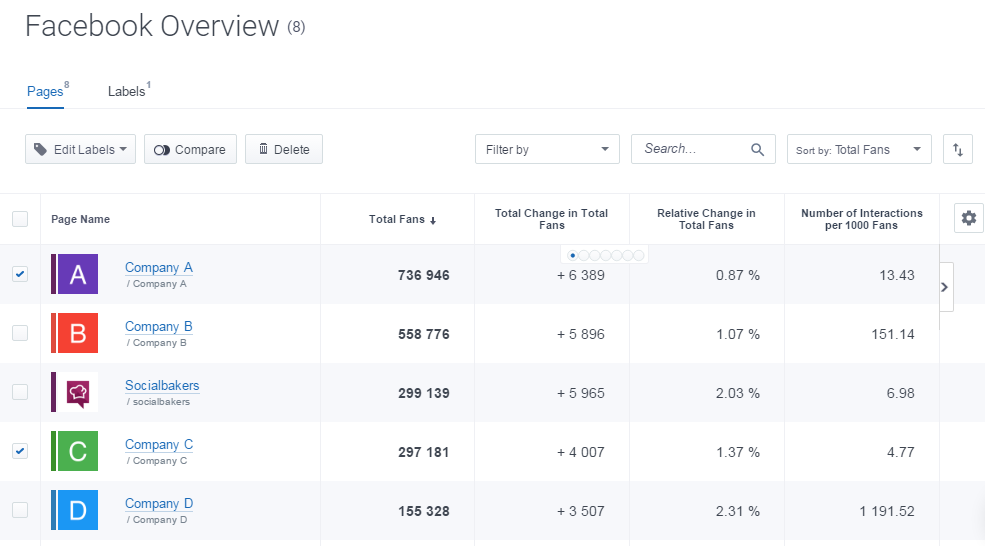The width and height of the screenshot is (985, 546).
Task: Check the Company B checkbox
Action: (20, 333)
